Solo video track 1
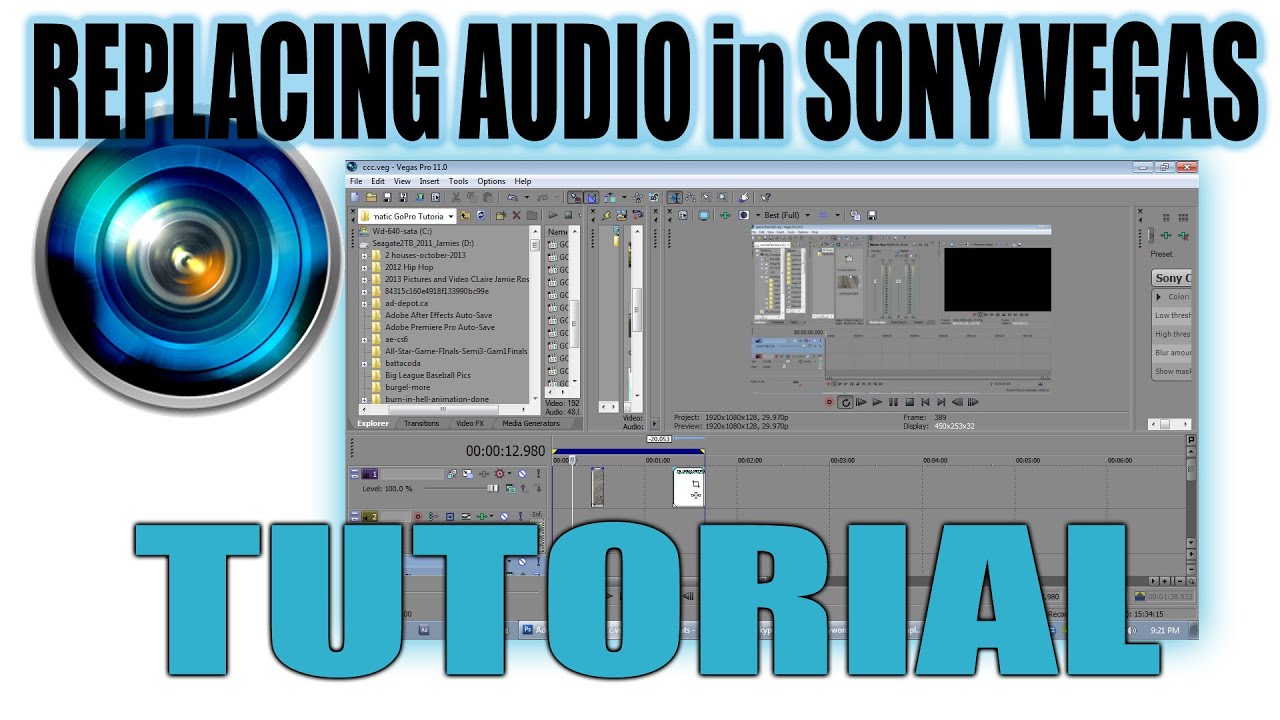This screenshot has height=720, width=1280. click(x=538, y=473)
